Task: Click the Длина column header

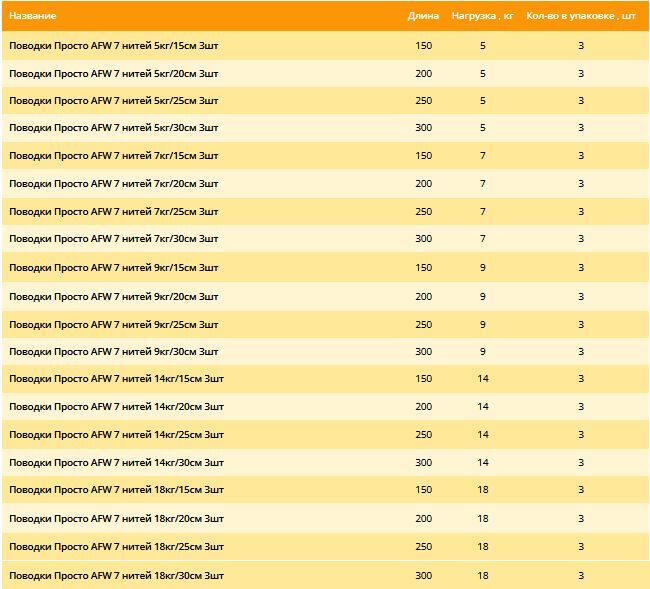Action: (x=423, y=16)
